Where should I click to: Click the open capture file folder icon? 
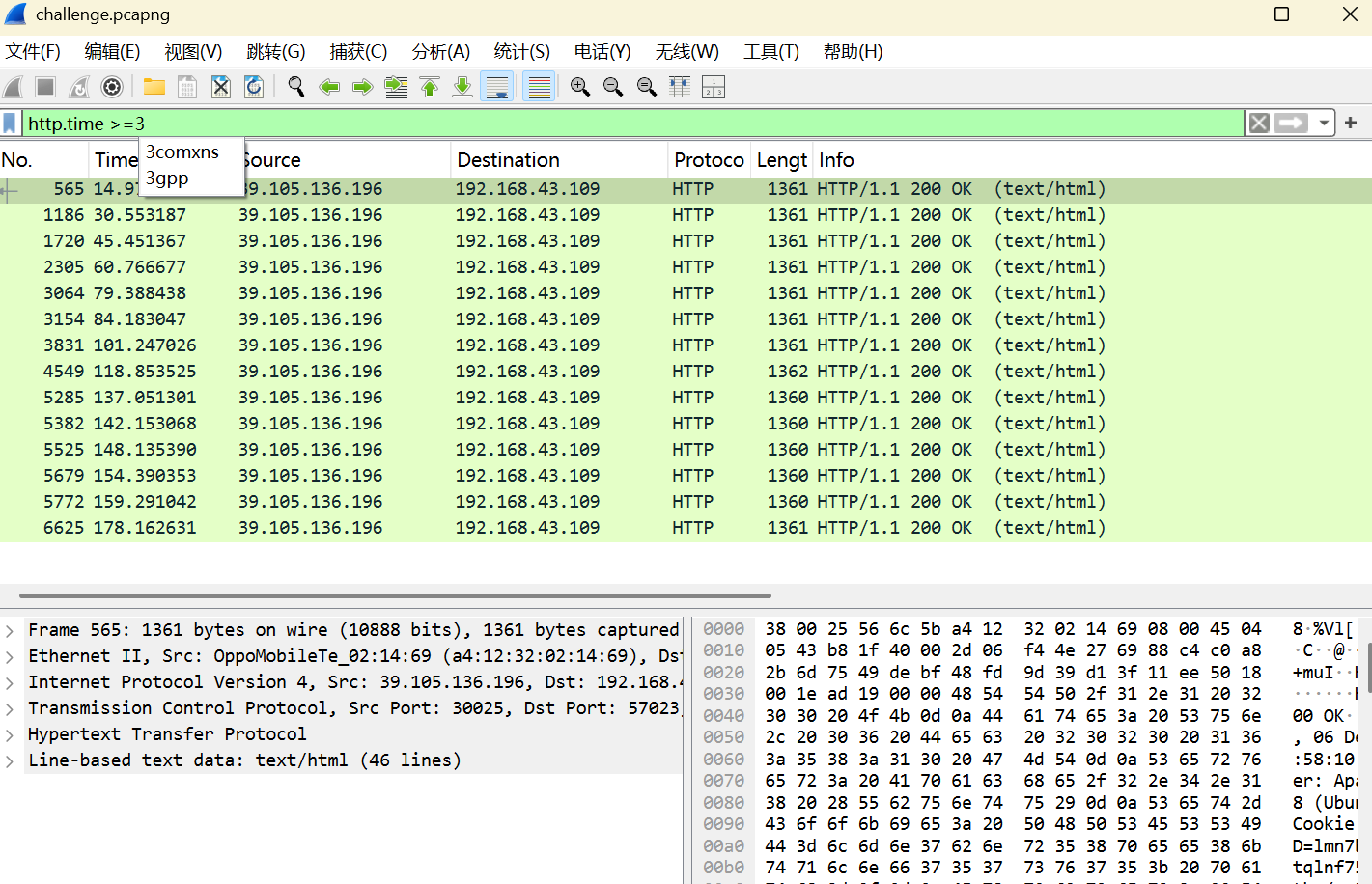click(x=154, y=87)
